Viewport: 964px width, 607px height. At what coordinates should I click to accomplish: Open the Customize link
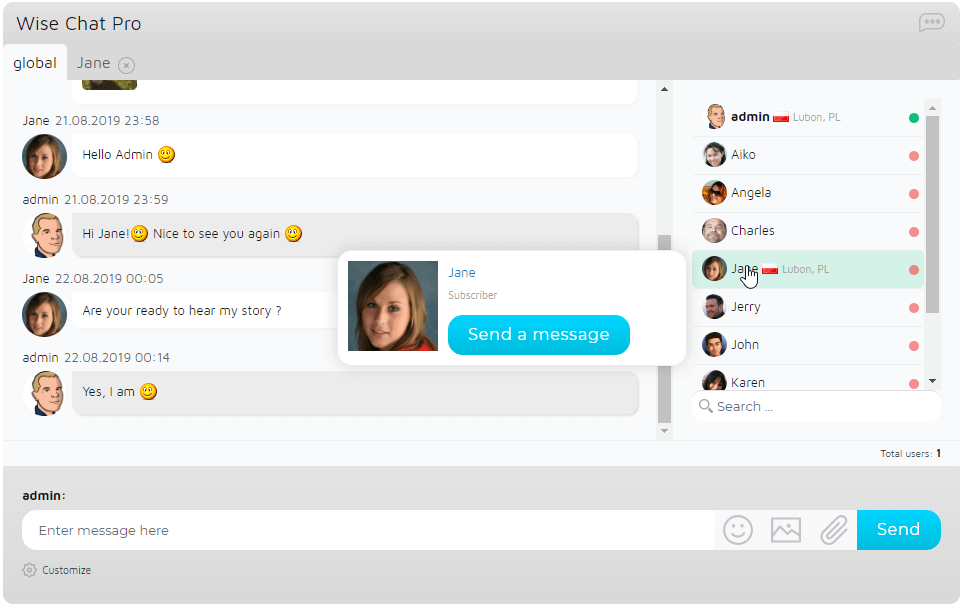(x=66, y=570)
